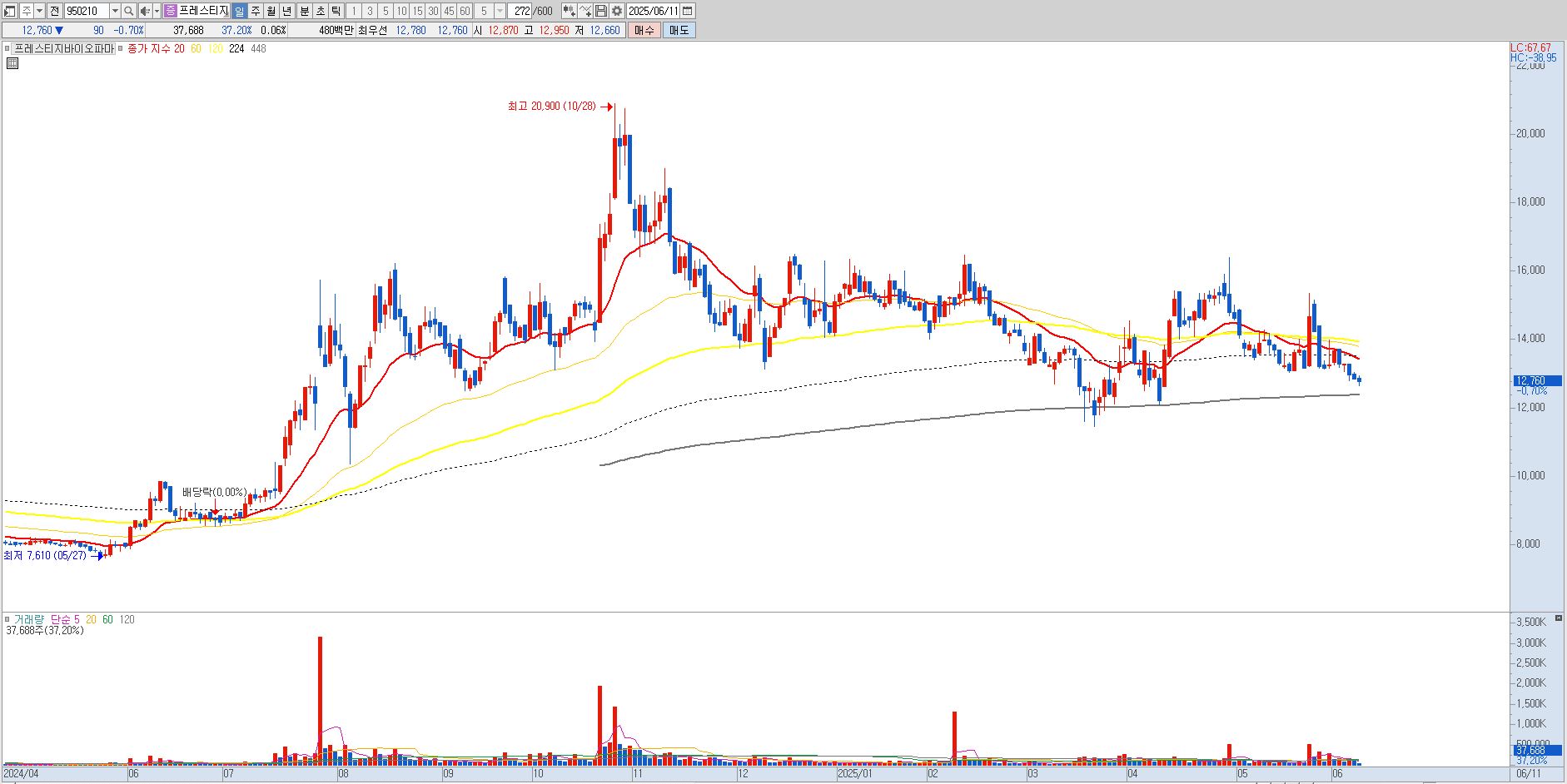Click the 매수 buy button
The height and width of the screenshot is (784, 1567).
coord(644,30)
